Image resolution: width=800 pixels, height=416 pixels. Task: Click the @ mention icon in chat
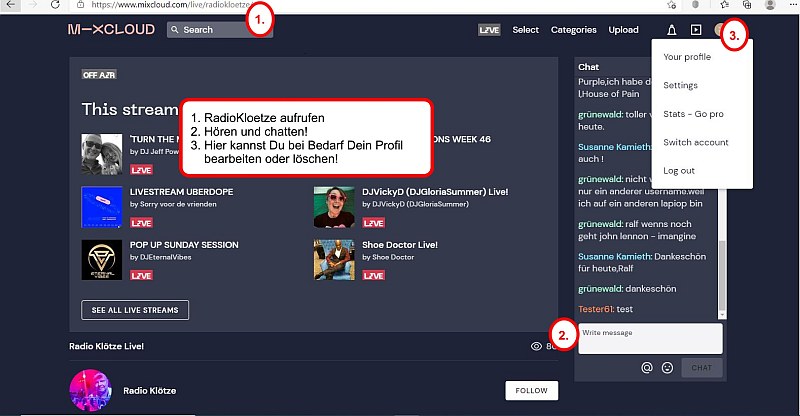[x=647, y=368]
